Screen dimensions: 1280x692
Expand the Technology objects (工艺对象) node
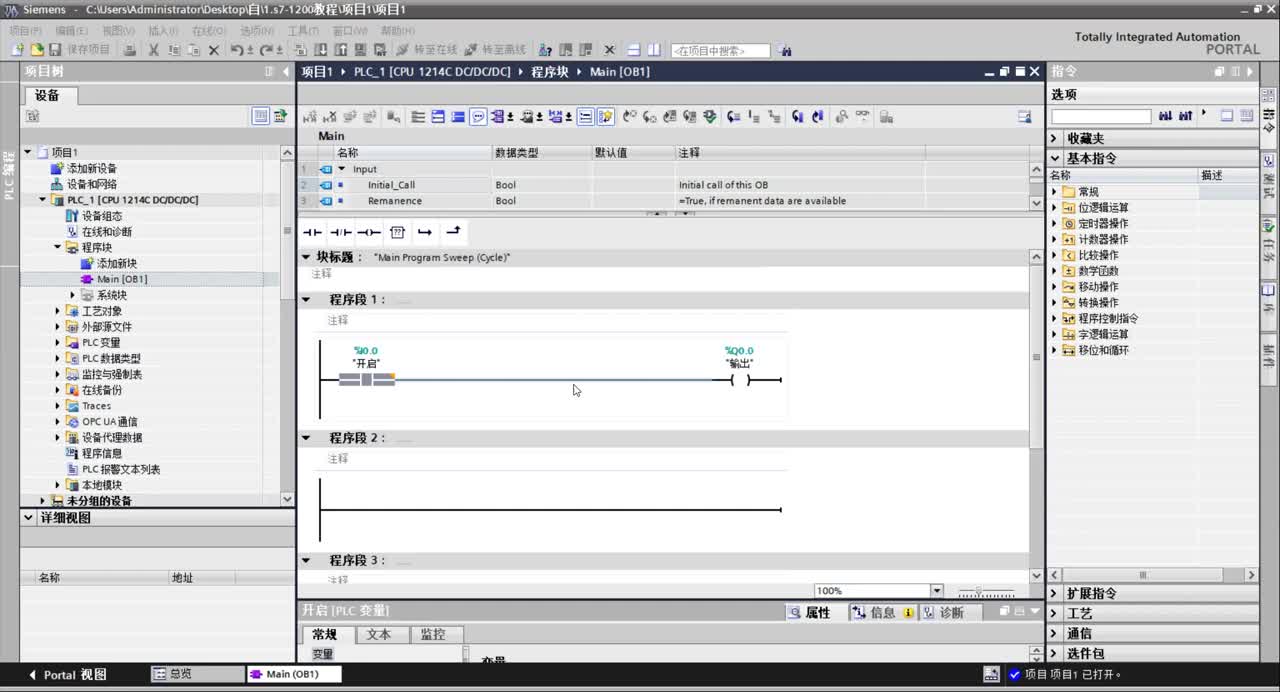coord(58,311)
